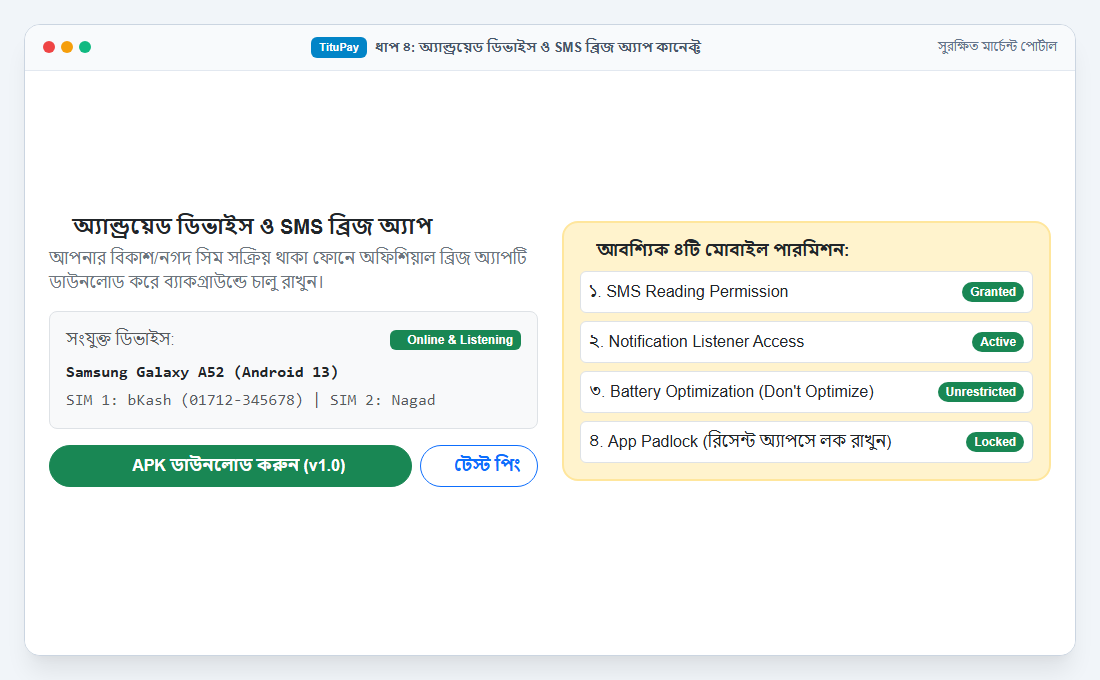1100x680 pixels.
Task: Select the Battery Optimization (Don't Optimize) row
Action: click(806, 392)
